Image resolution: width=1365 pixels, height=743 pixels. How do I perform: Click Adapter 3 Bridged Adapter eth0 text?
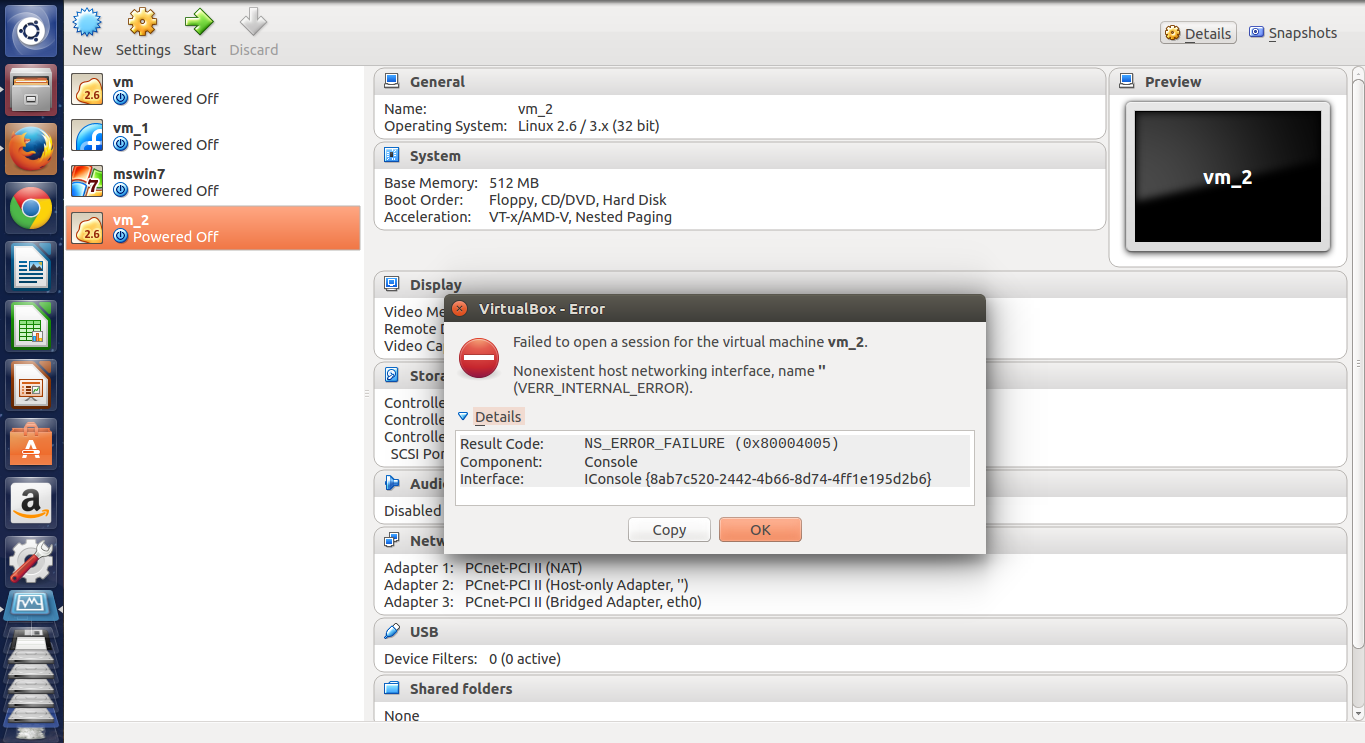543,602
